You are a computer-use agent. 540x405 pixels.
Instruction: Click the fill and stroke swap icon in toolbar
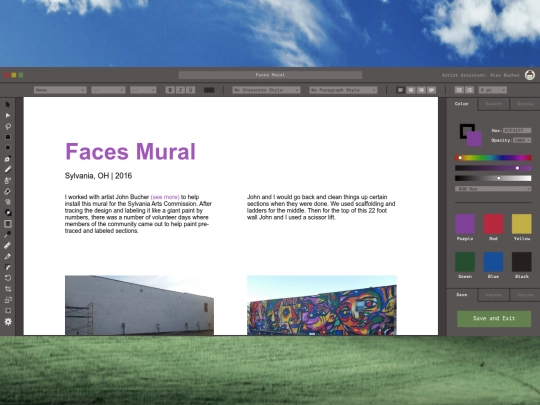click(8, 213)
